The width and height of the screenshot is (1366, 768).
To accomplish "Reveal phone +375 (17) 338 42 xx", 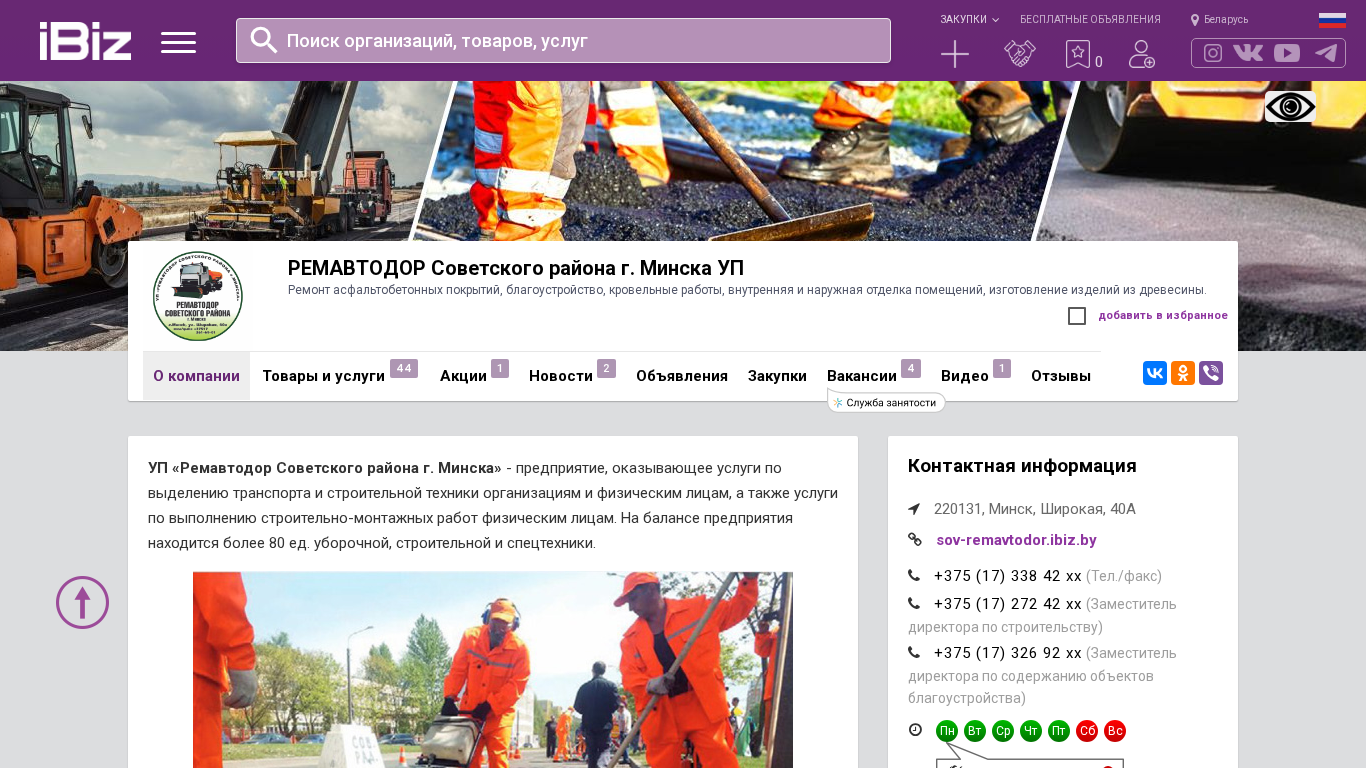I will click(x=1007, y=576).
